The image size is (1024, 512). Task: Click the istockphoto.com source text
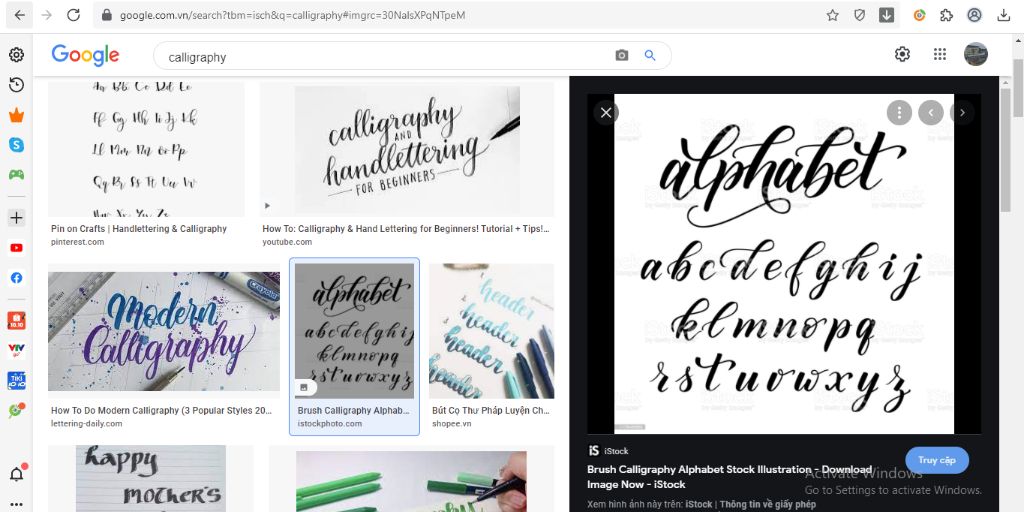coord(330,424)
